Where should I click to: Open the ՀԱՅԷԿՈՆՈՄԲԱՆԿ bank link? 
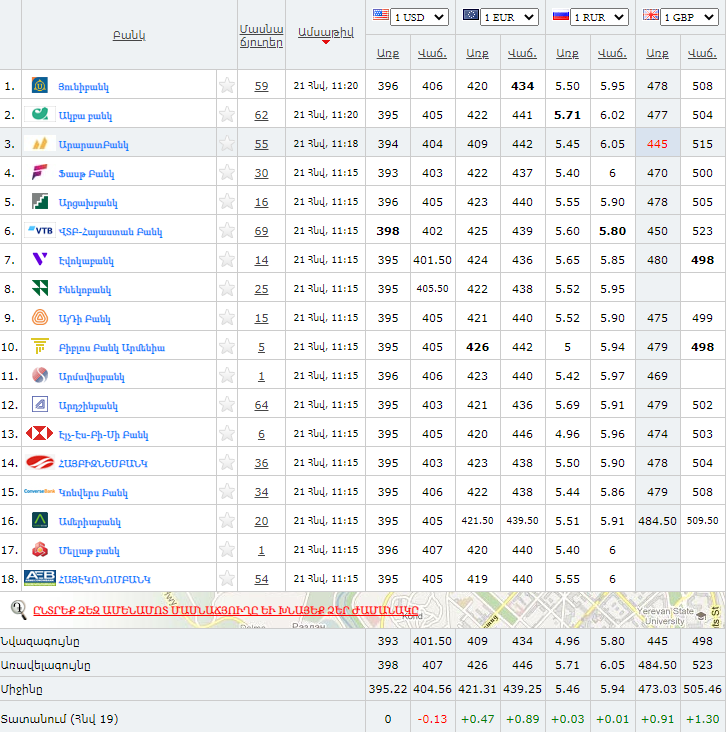click(105, 579)
